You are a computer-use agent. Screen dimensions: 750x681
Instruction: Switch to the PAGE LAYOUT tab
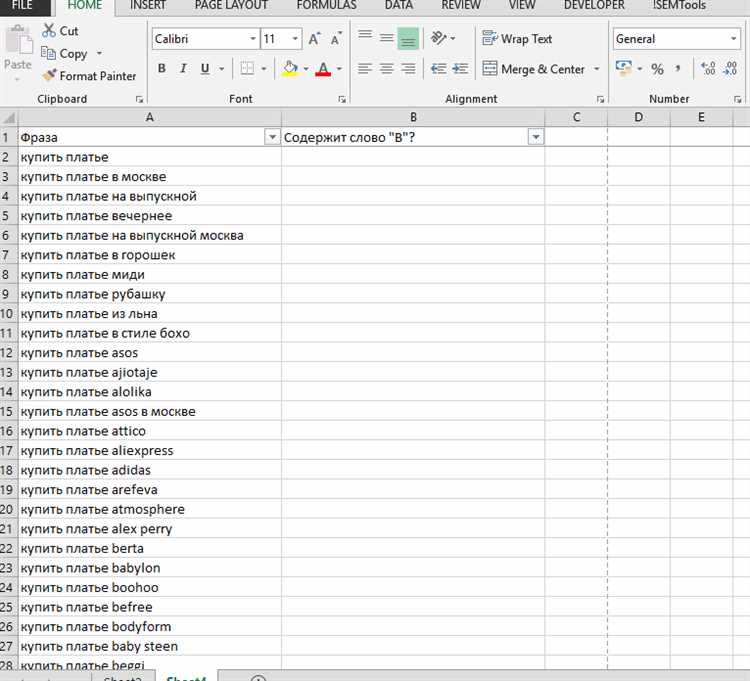[231, 6]
